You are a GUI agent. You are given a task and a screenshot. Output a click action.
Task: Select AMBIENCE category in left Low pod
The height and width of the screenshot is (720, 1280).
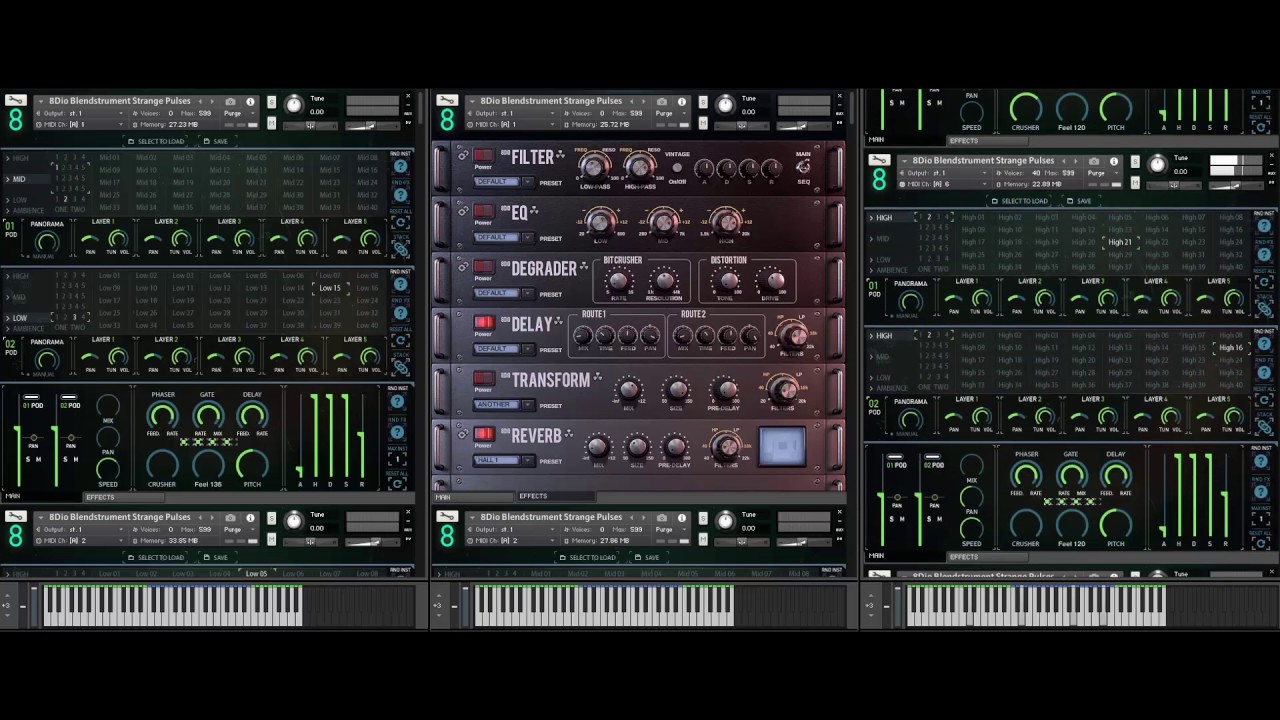26,328
